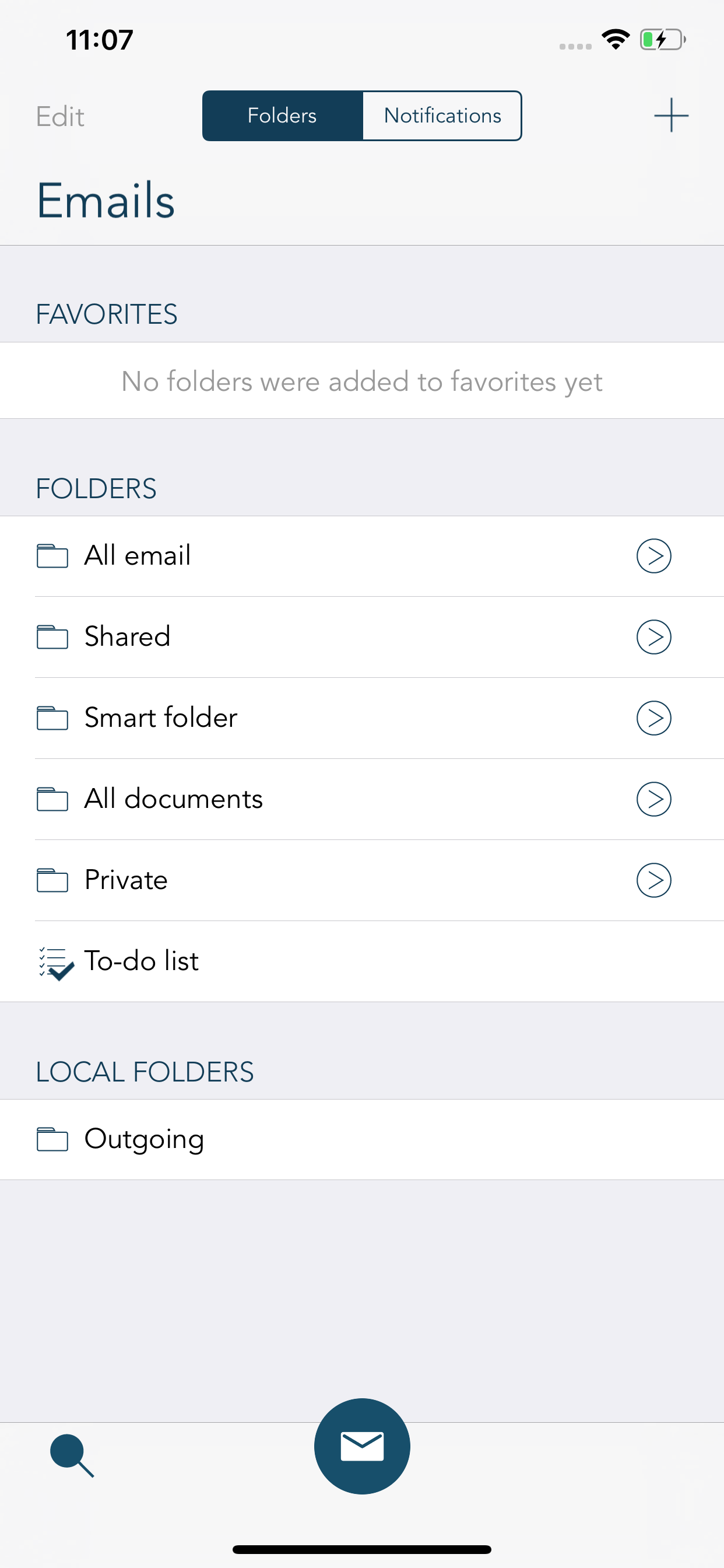
Task: Tap the battery status icon
Action: coord(663,40)
